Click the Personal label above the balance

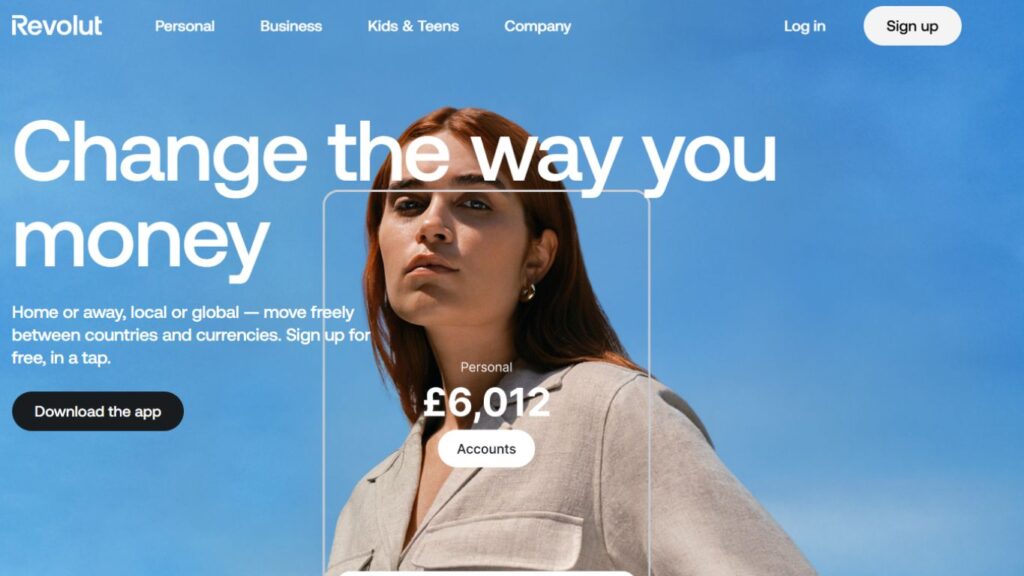click(486, 367)
